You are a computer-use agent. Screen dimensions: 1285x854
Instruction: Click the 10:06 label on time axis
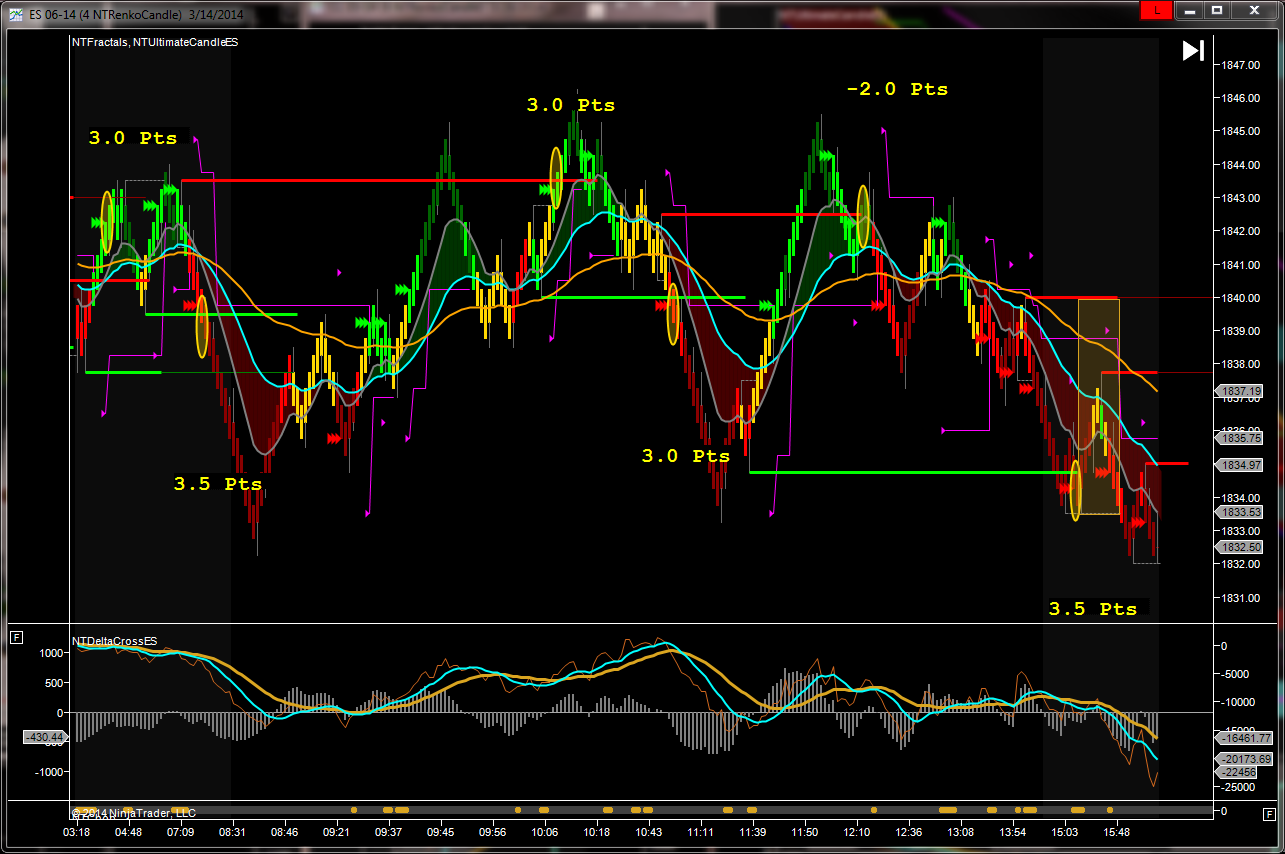545,832
